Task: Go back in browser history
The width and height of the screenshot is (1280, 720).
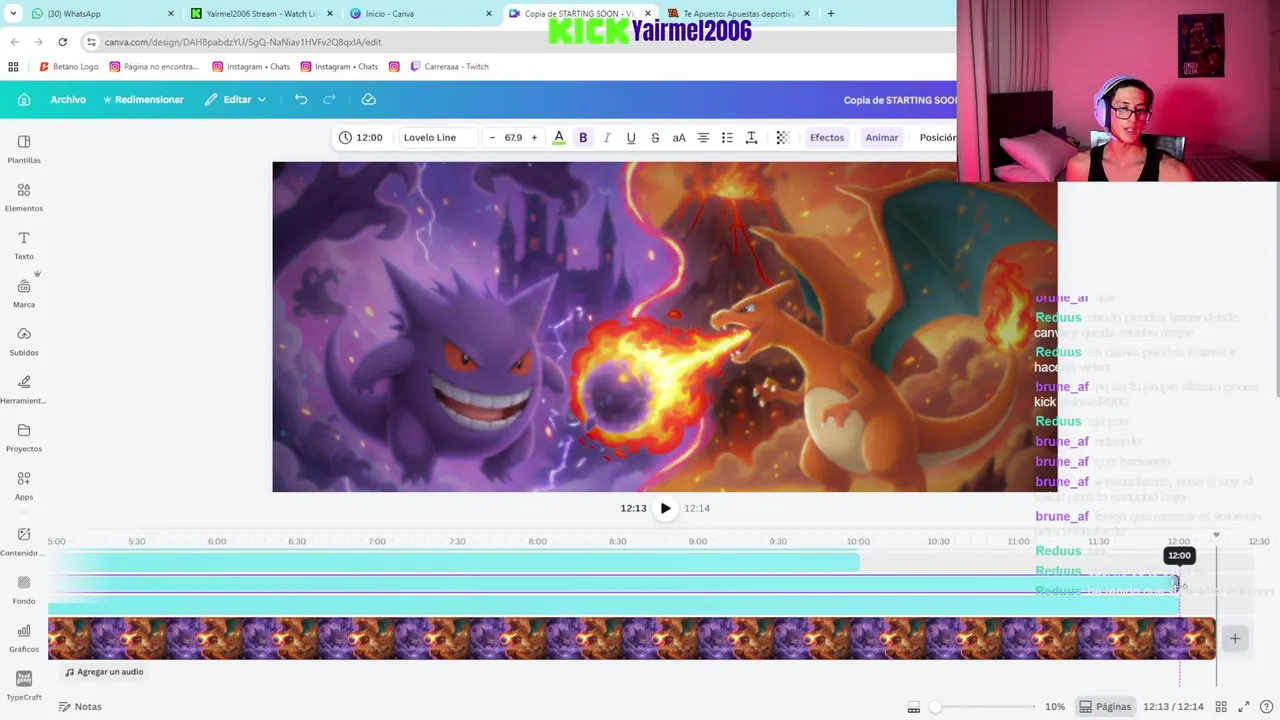Action: [15, 42]
